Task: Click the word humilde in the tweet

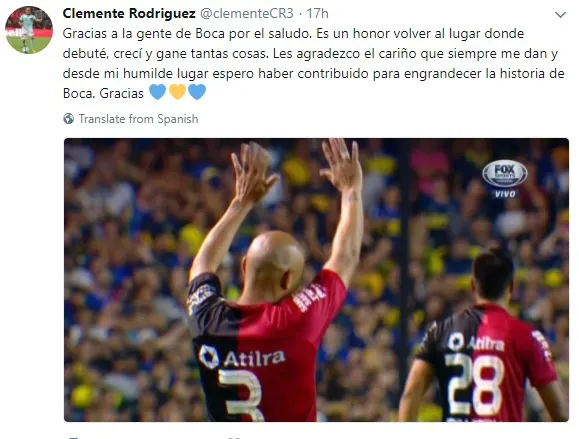Action: click(148, 73)
